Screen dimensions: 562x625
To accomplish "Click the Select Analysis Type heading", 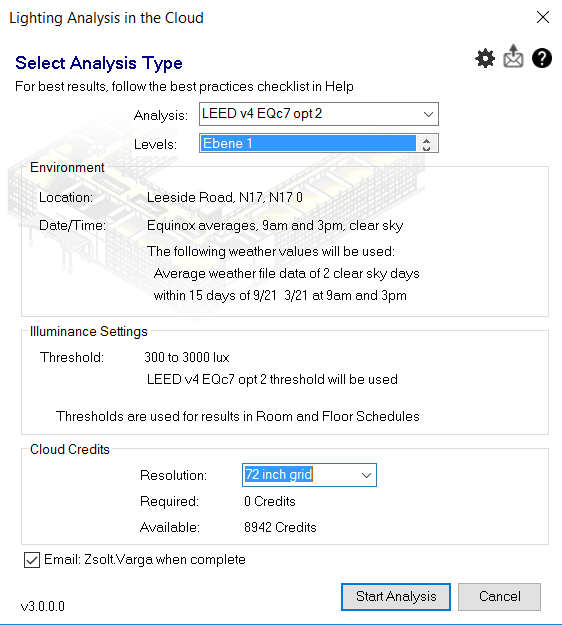I will [x=99, y=63].
